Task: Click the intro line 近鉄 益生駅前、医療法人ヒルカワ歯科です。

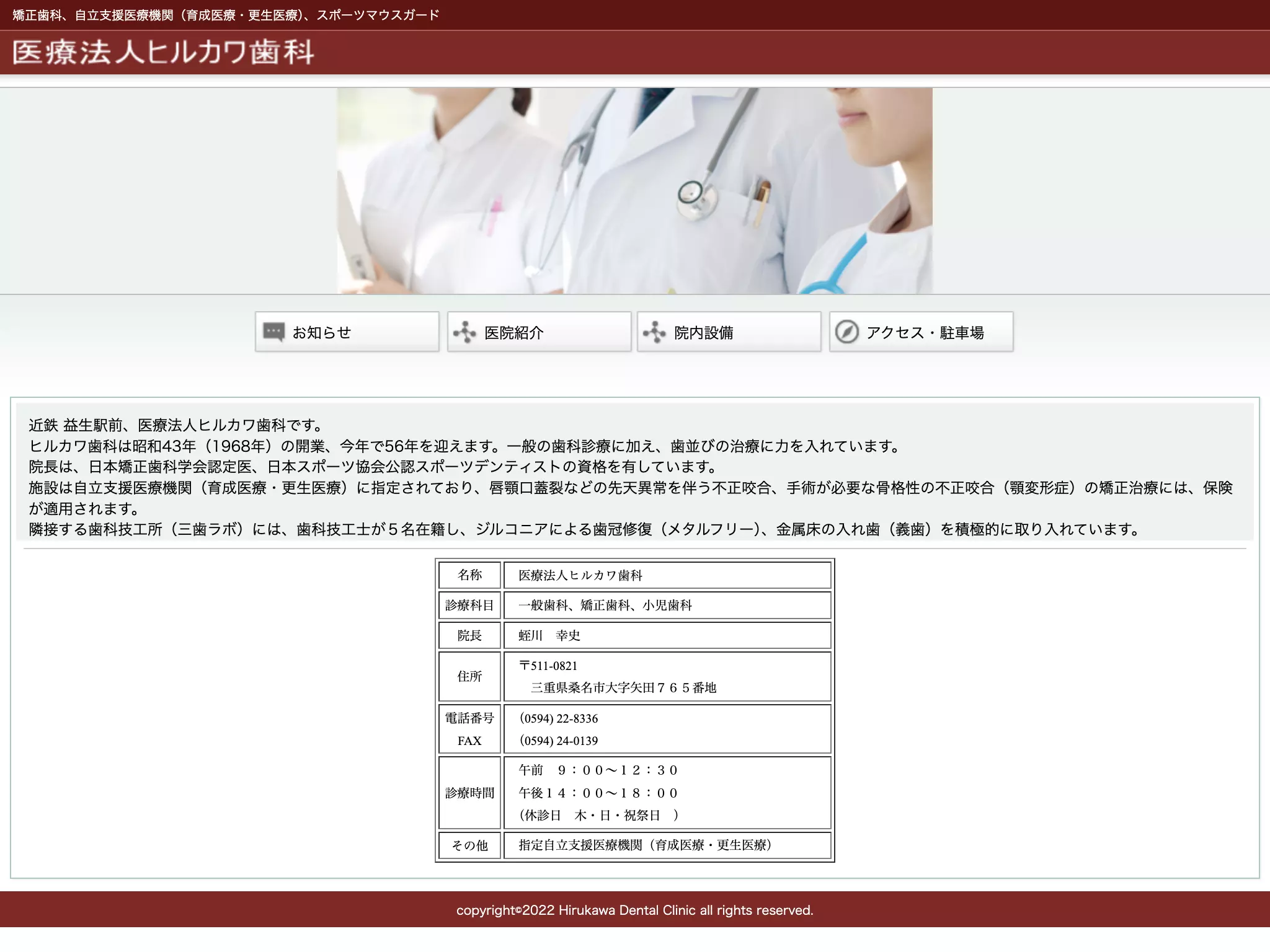Action: tap(177, 425)
